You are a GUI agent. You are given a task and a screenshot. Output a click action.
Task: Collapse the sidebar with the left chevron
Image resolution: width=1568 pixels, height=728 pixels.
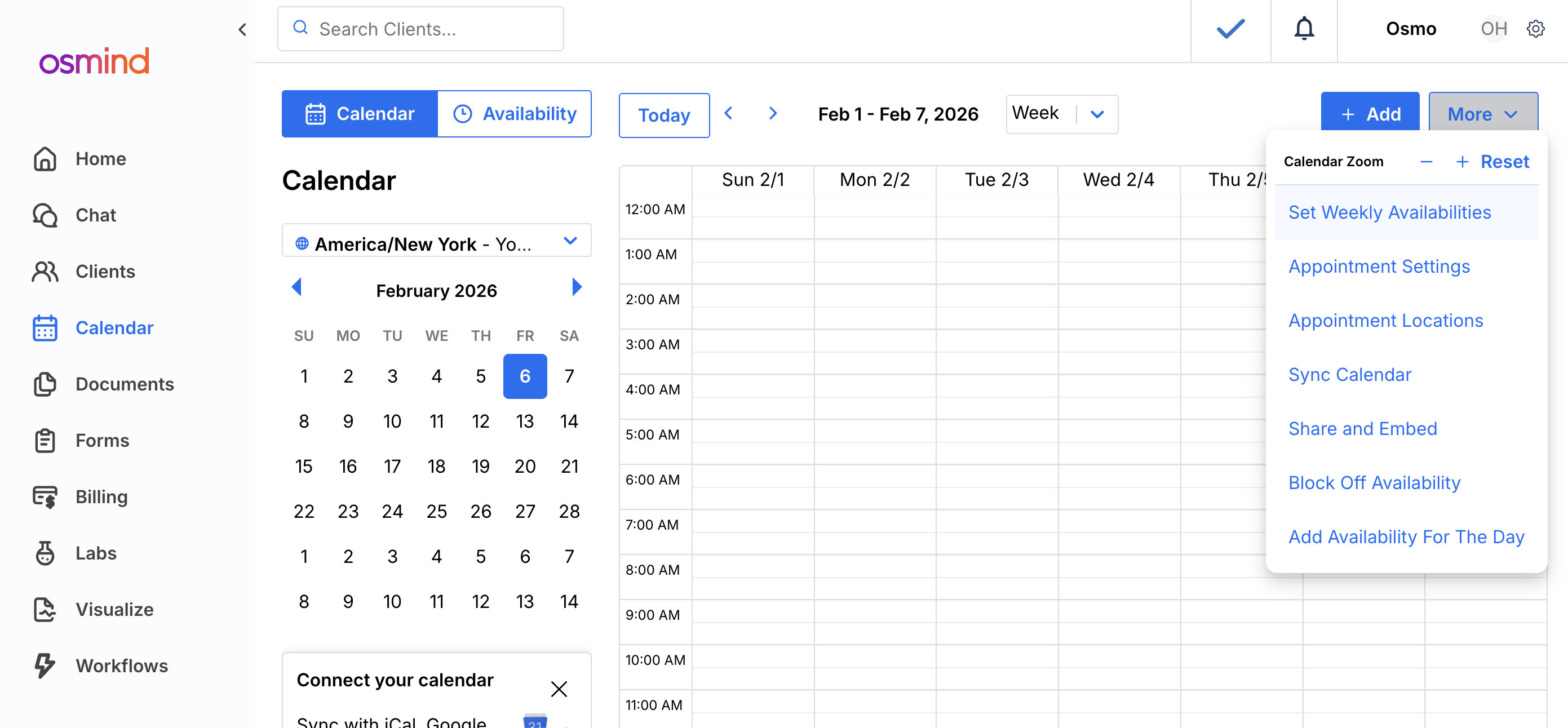pos(242,29)
